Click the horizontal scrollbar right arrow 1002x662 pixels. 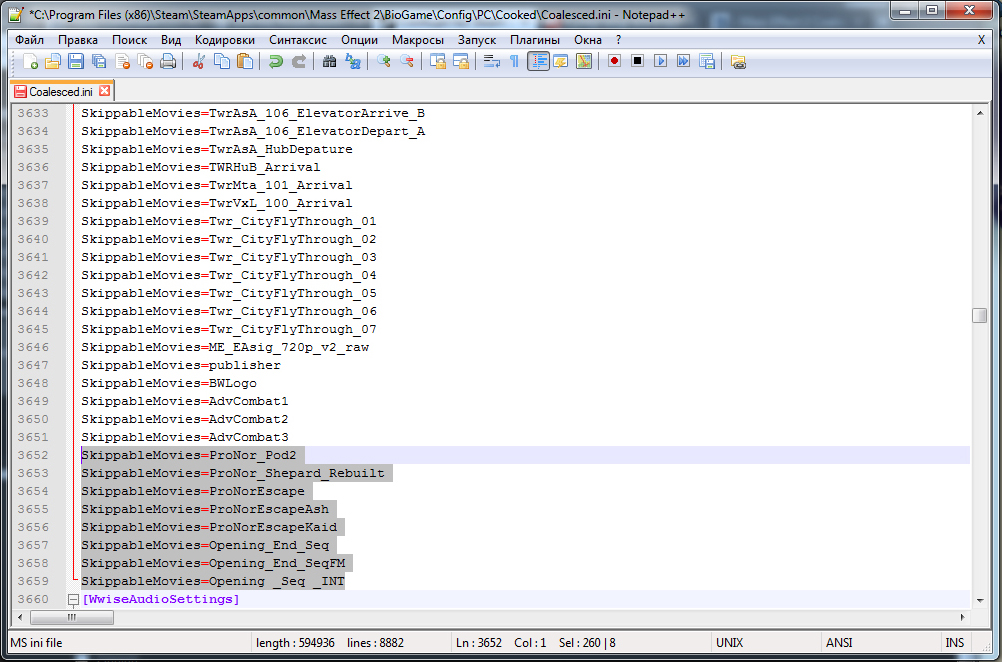[x=962, y=617]
